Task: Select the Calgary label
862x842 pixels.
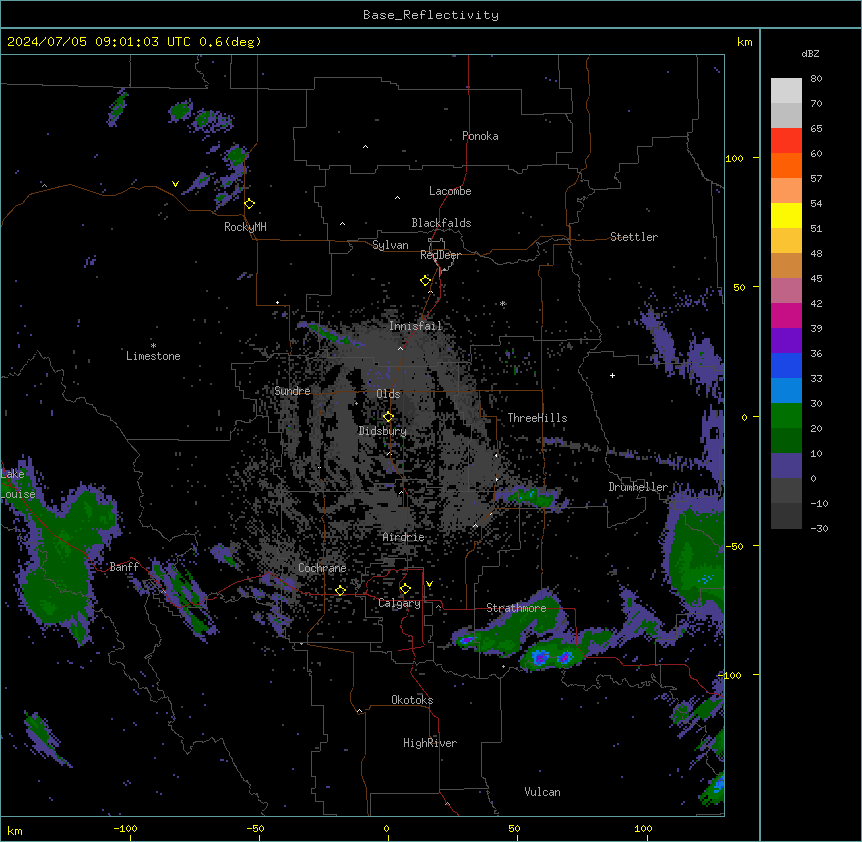Action: click(x=399, y=603)
